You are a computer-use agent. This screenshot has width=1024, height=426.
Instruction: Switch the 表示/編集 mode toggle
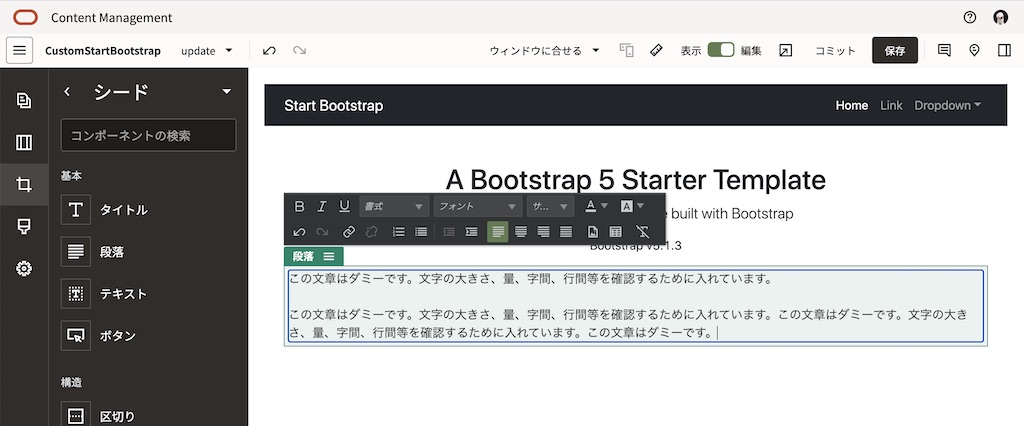pyautogui.click(x=720, y=50)
